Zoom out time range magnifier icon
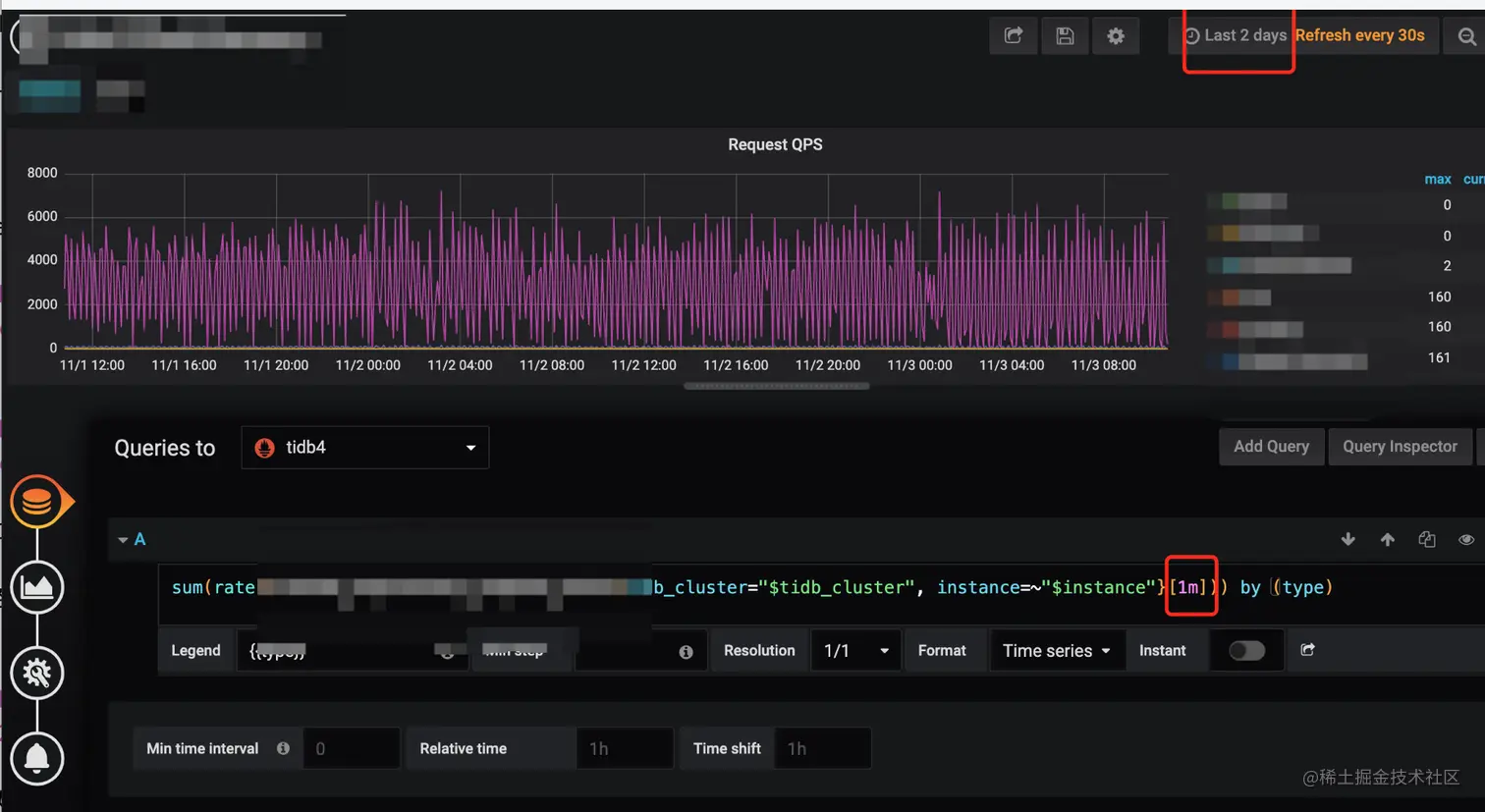The height and width of the screenshot is (812, 1485). click(x=1466, y=36)
